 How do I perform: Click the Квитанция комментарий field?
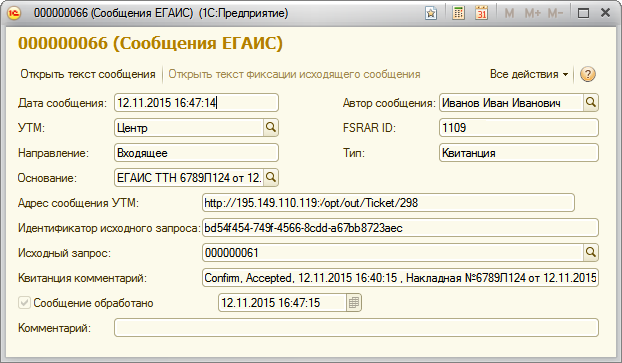coord(400,278)
